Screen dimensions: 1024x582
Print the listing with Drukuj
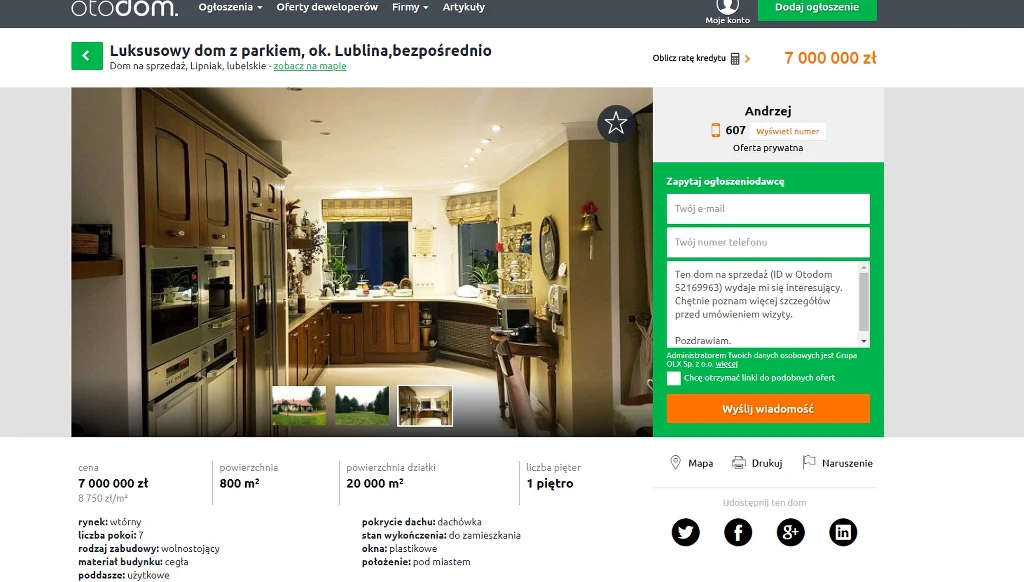click(757, 462)
